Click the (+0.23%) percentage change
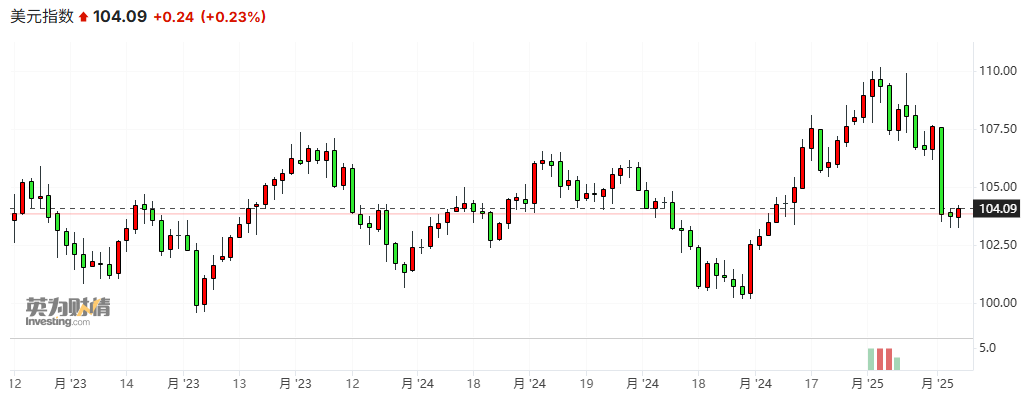Image resolution: width=1034 pixels, height=403 pixels. coord(233,16)
